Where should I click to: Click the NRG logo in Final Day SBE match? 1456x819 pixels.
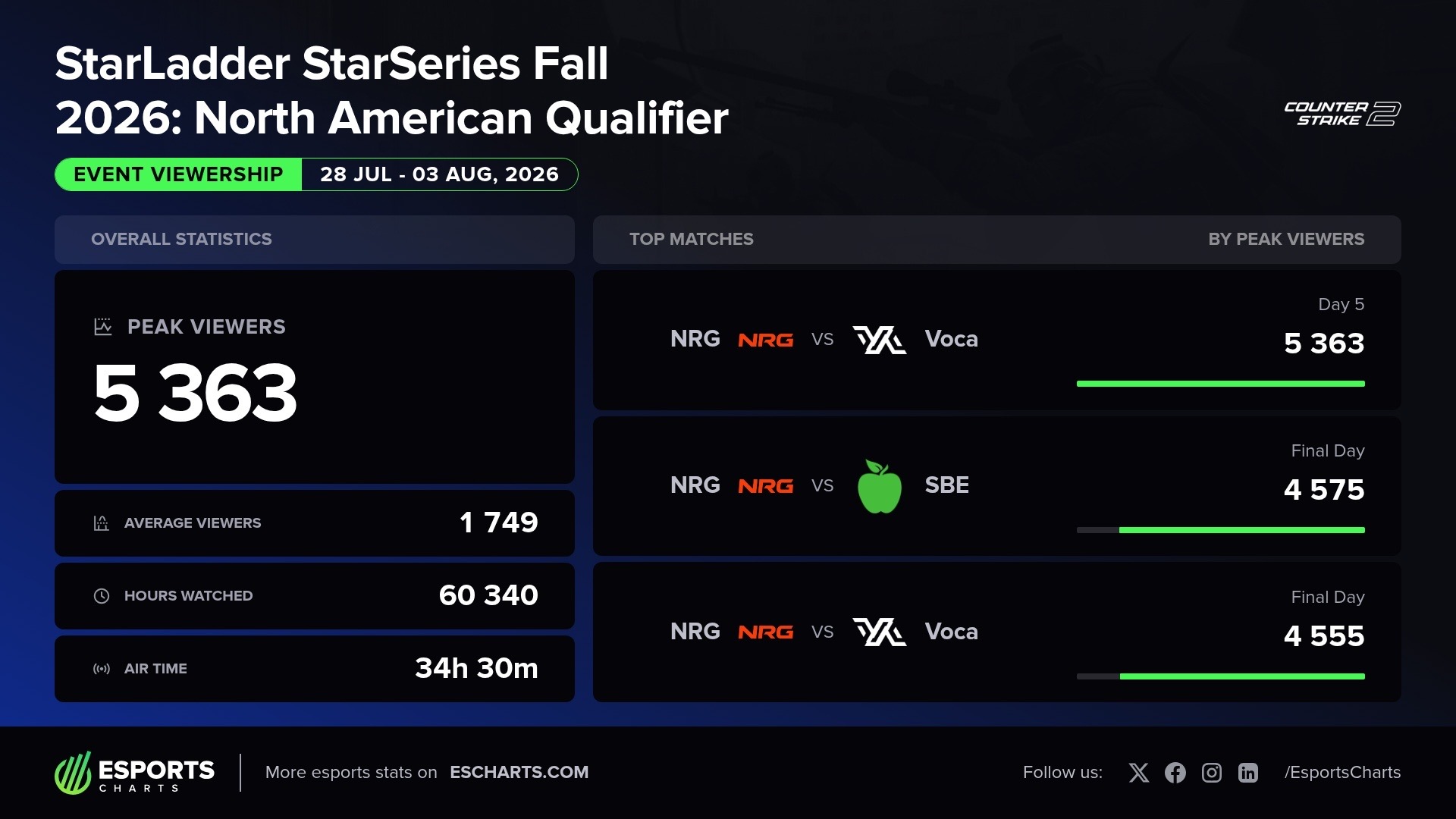coord(766,486)
